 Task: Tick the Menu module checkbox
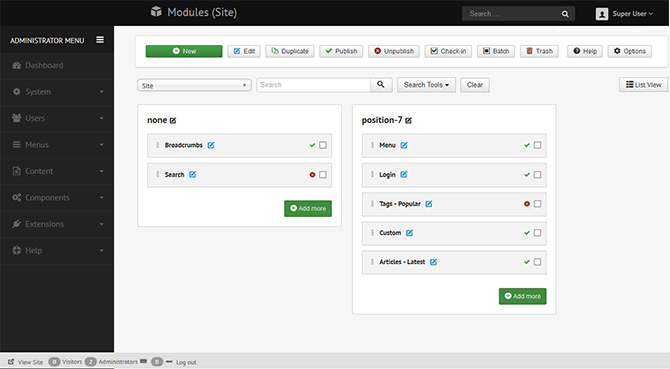[x=538, y=145]
